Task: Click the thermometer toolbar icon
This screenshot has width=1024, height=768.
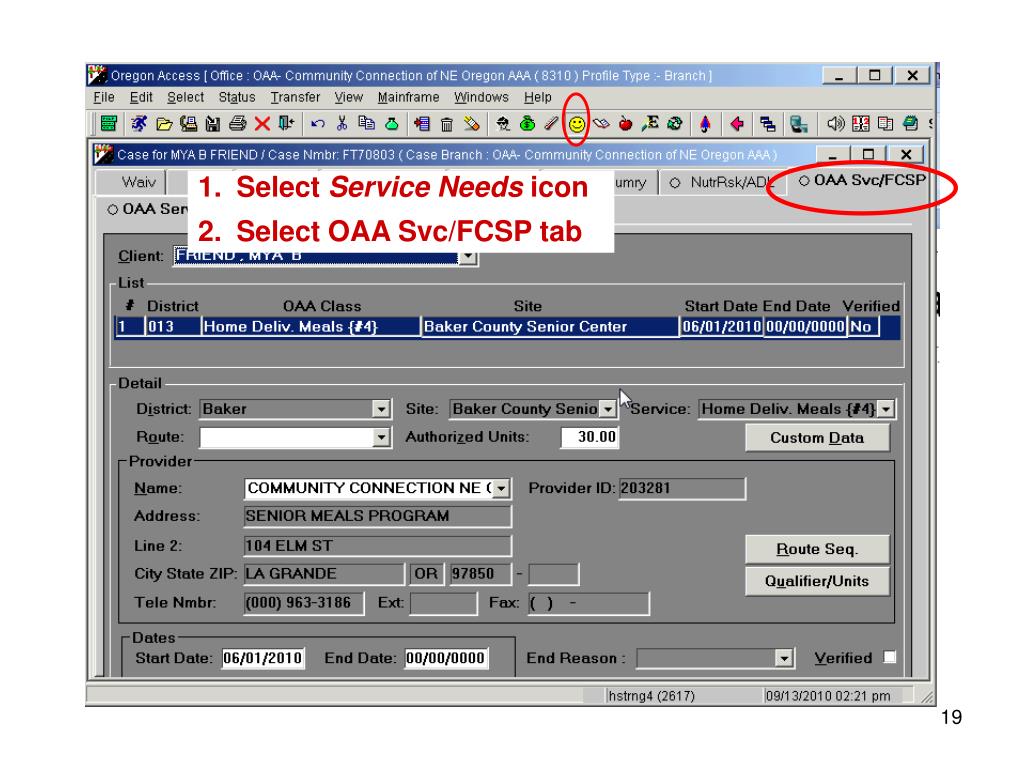Action: tap(552, 123)
